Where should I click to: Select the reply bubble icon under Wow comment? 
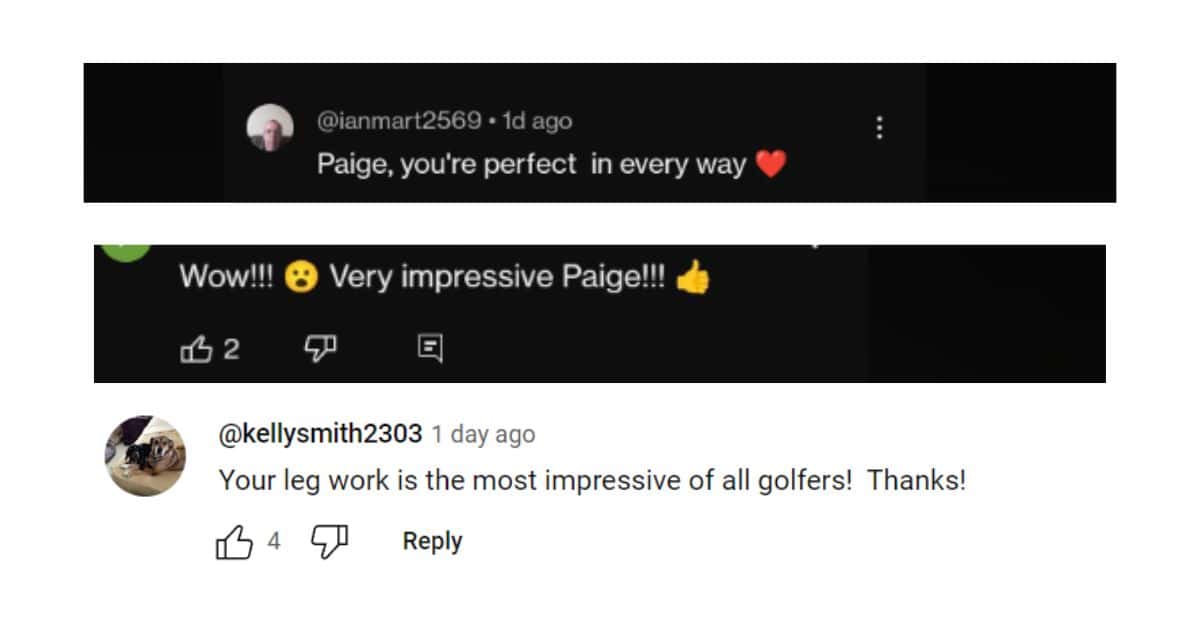pyautogui.click(x=429, y=347)
